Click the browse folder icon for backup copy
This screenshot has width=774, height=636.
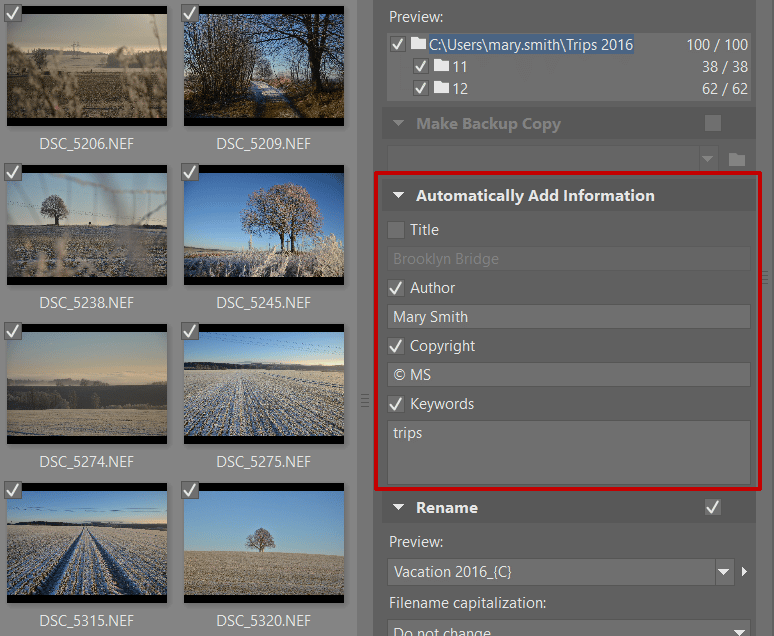[736, 159]
